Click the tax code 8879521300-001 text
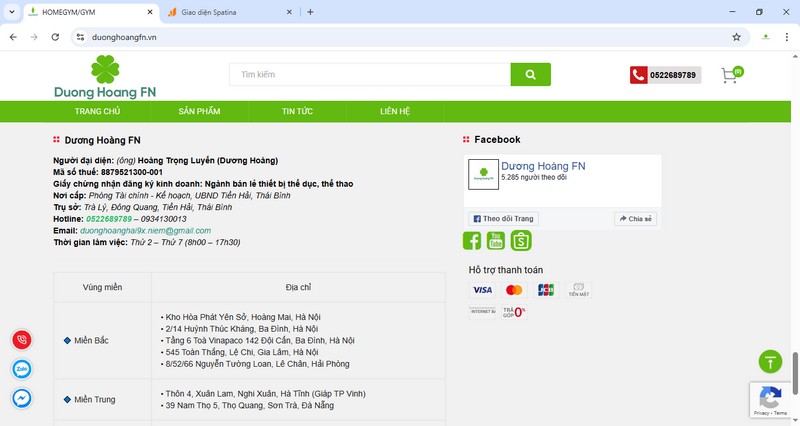800x426 pixels. tap(132, 172)
